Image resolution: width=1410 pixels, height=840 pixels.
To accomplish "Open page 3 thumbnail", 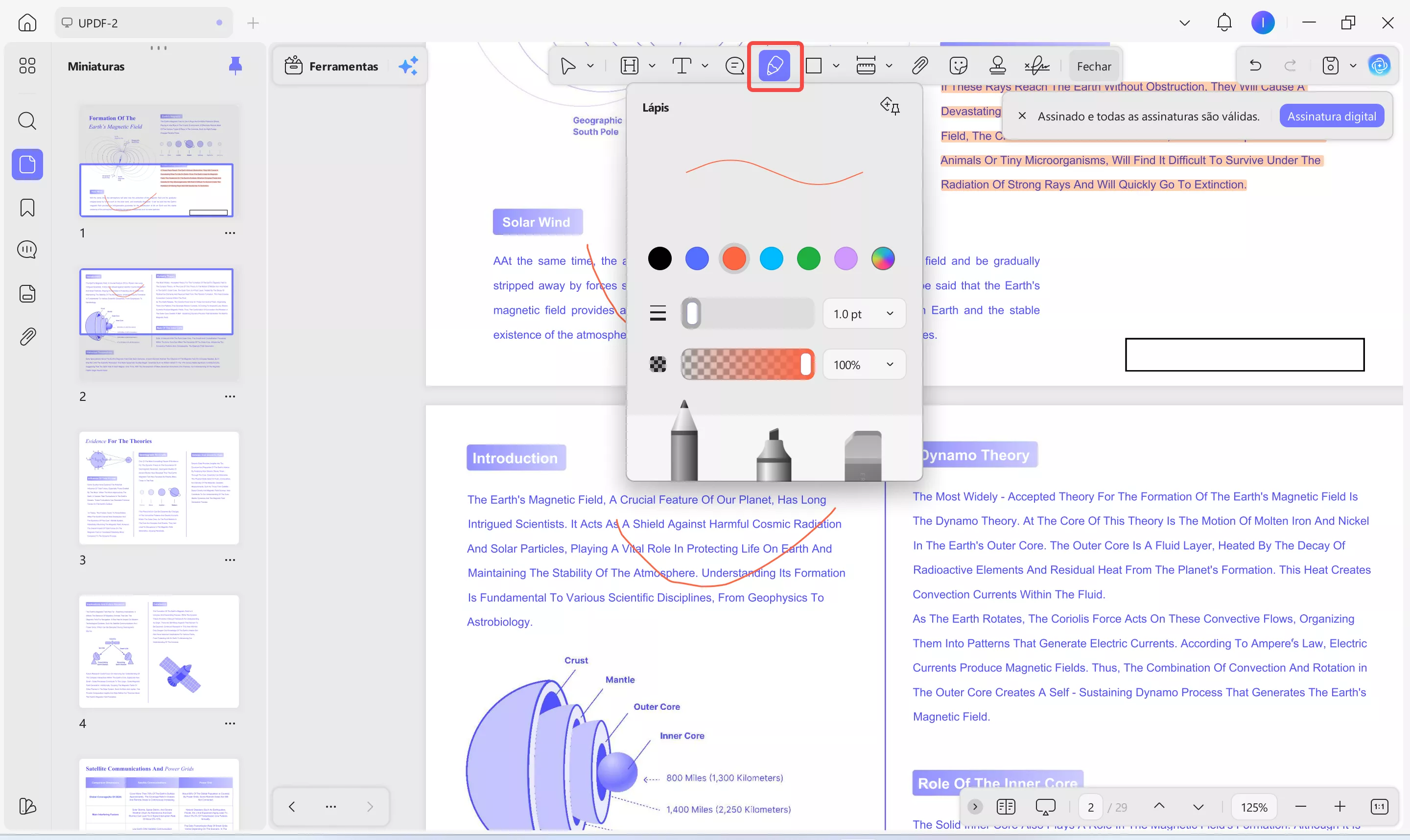I will pyautogui.click(x=159, y=488).
